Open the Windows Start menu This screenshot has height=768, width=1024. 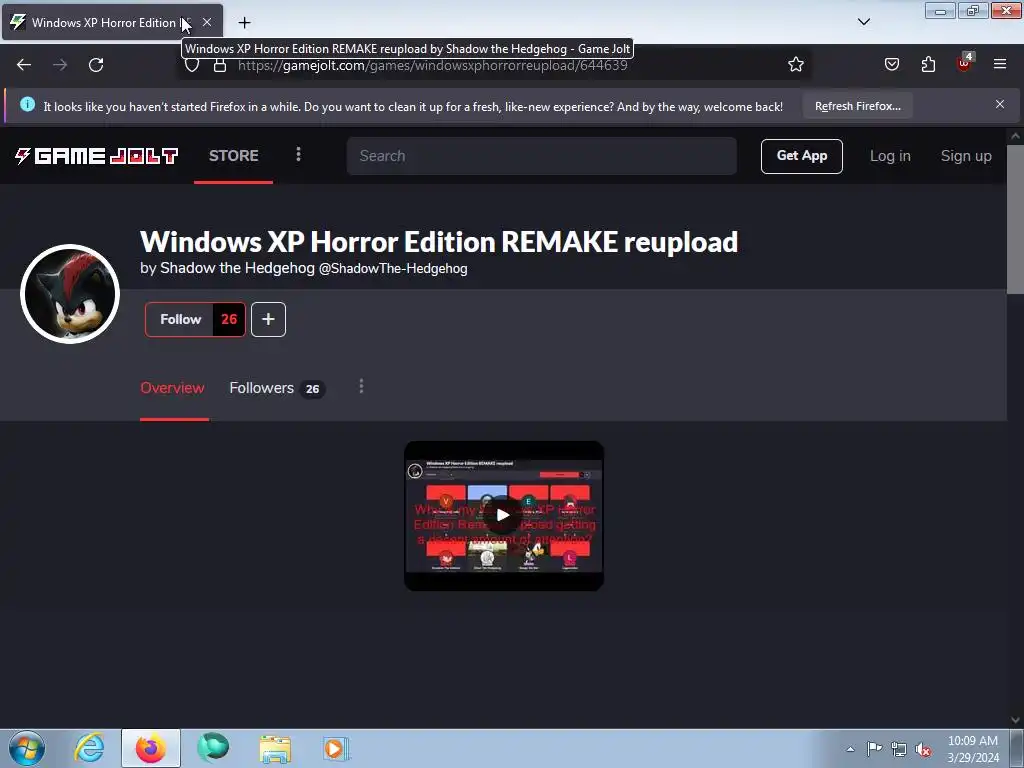(x=27, y=748)
